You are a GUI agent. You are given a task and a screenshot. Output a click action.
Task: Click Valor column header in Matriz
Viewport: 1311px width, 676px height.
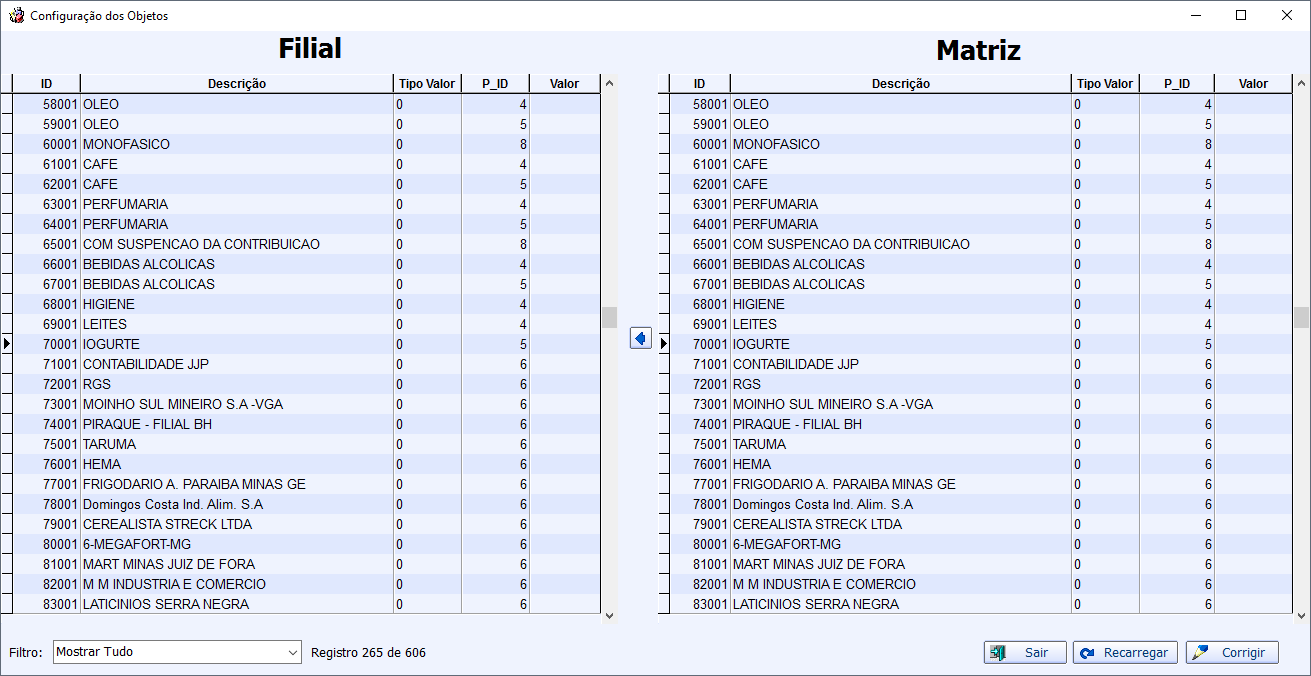(x=1253, y=84)
